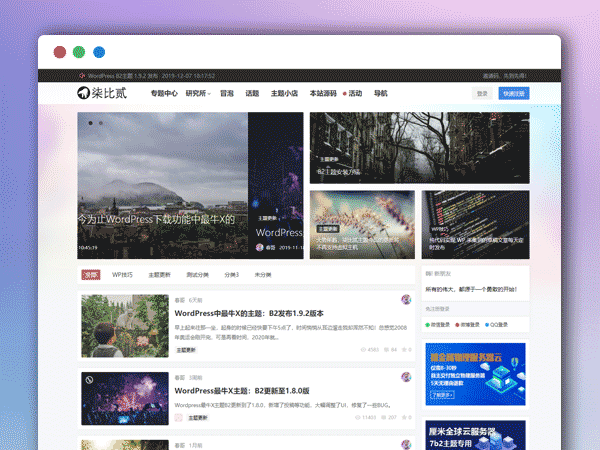
Task: Open author avatar on B2 1.8.0 post
Action: [407, 377]
